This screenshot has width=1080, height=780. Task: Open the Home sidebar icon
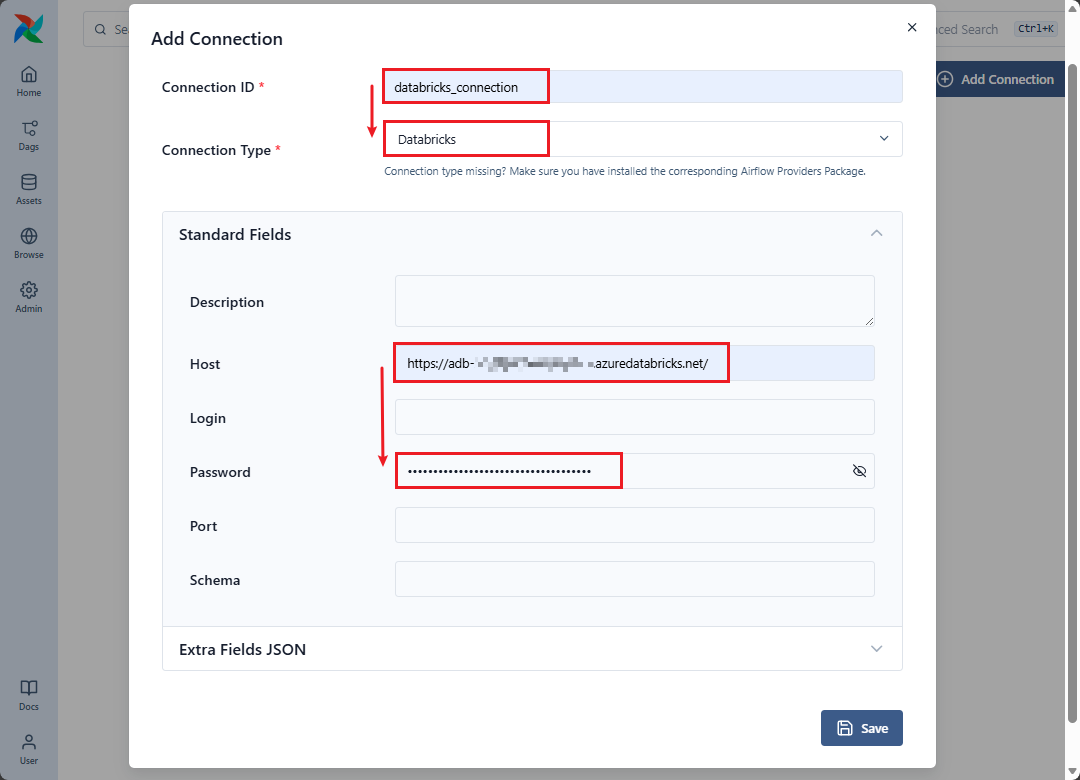29,80
